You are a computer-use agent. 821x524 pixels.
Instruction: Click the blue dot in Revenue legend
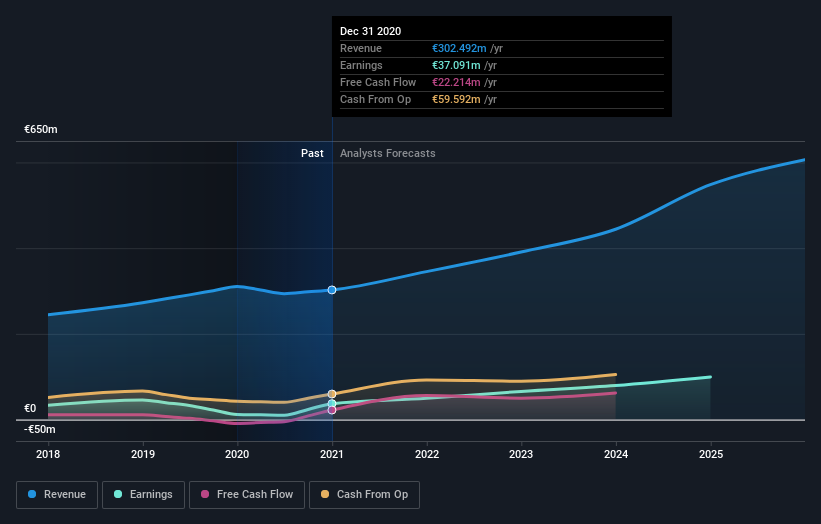click(x=32, y=494)
